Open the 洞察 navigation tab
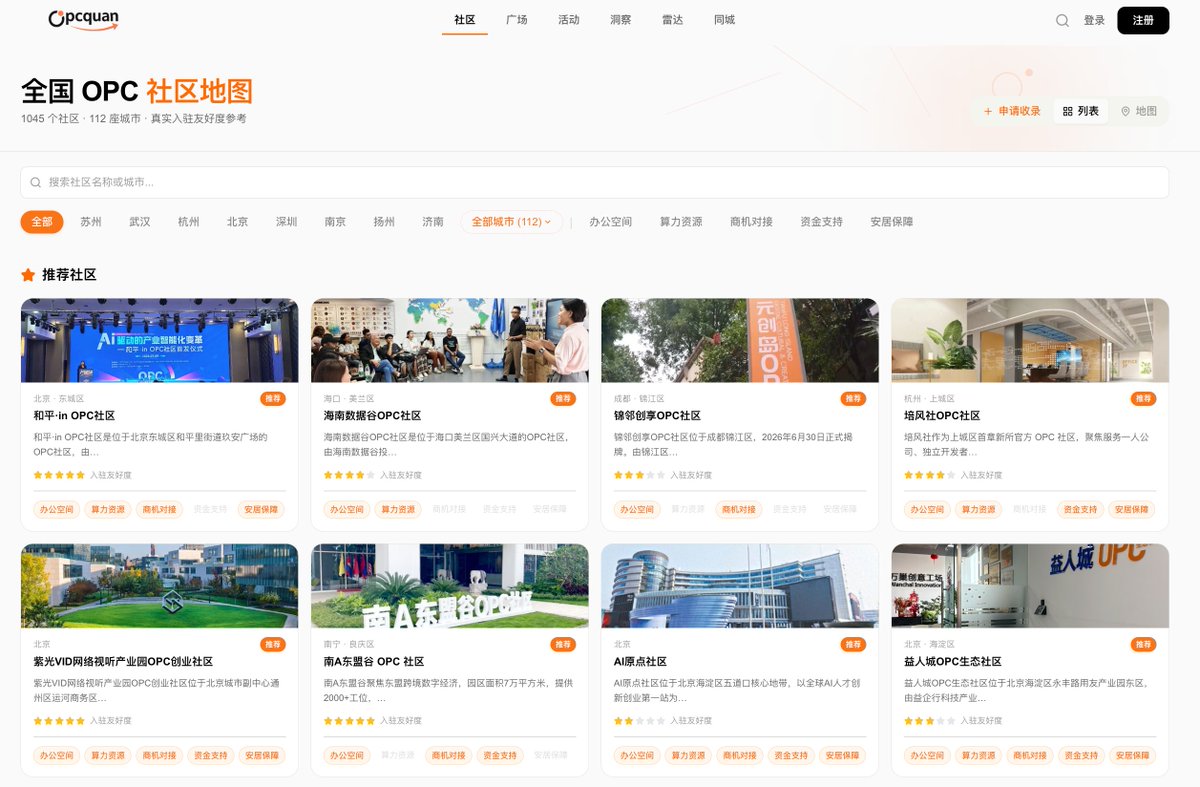 click(x=621, y=20)
